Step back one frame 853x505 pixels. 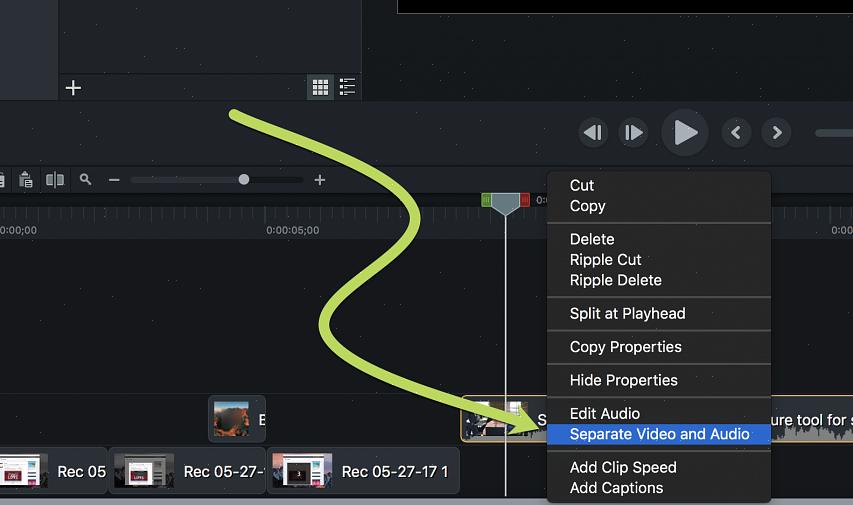[x=593, y=132]
